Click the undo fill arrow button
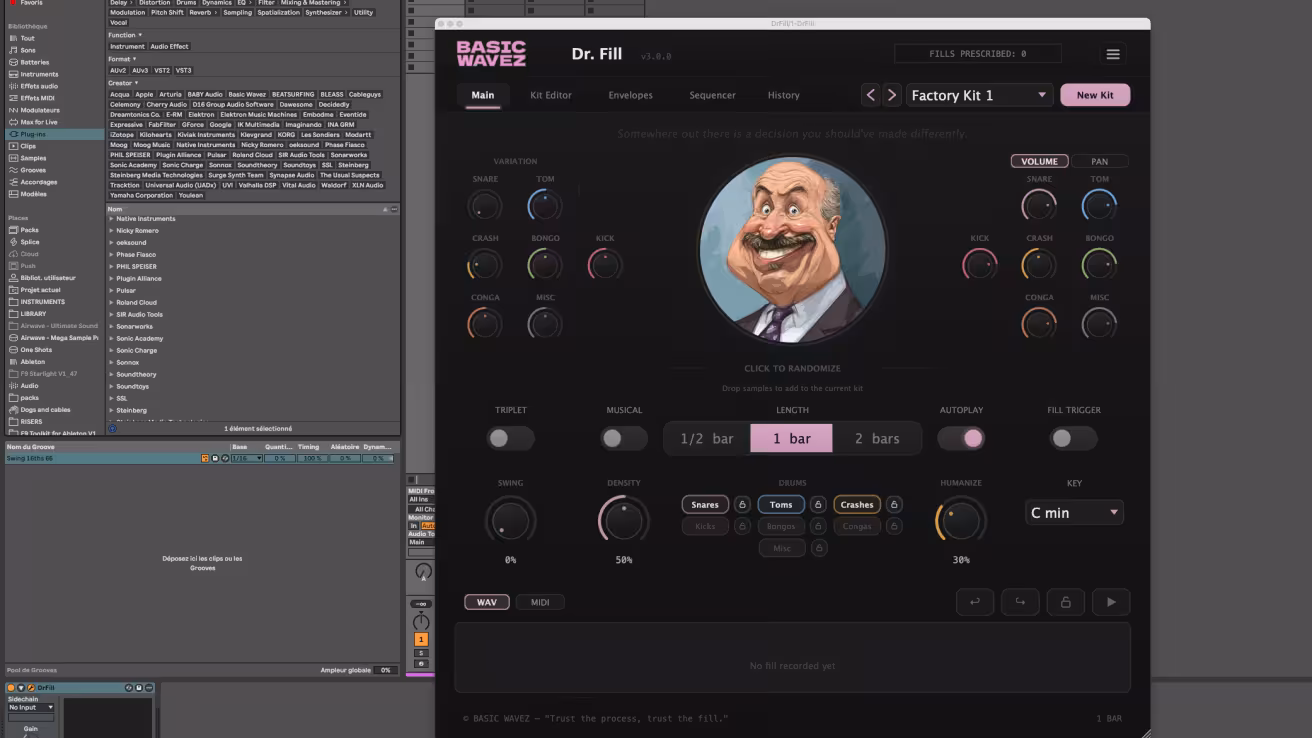Image resolution: width=1312 pixels, height=738 pixels. pyautogui.click(x=974, y=602)
